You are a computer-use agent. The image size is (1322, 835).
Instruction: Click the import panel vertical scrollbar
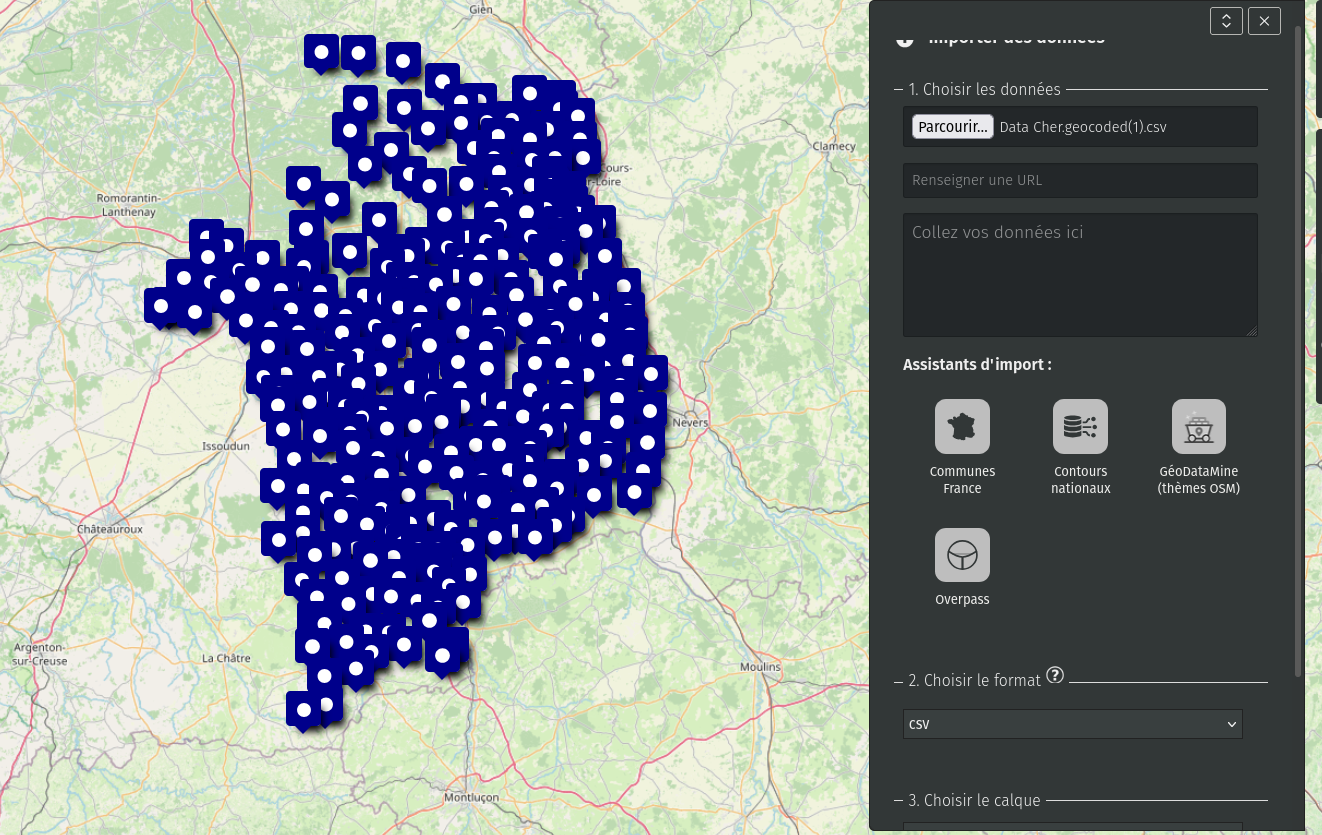(x=1299, y=350)
